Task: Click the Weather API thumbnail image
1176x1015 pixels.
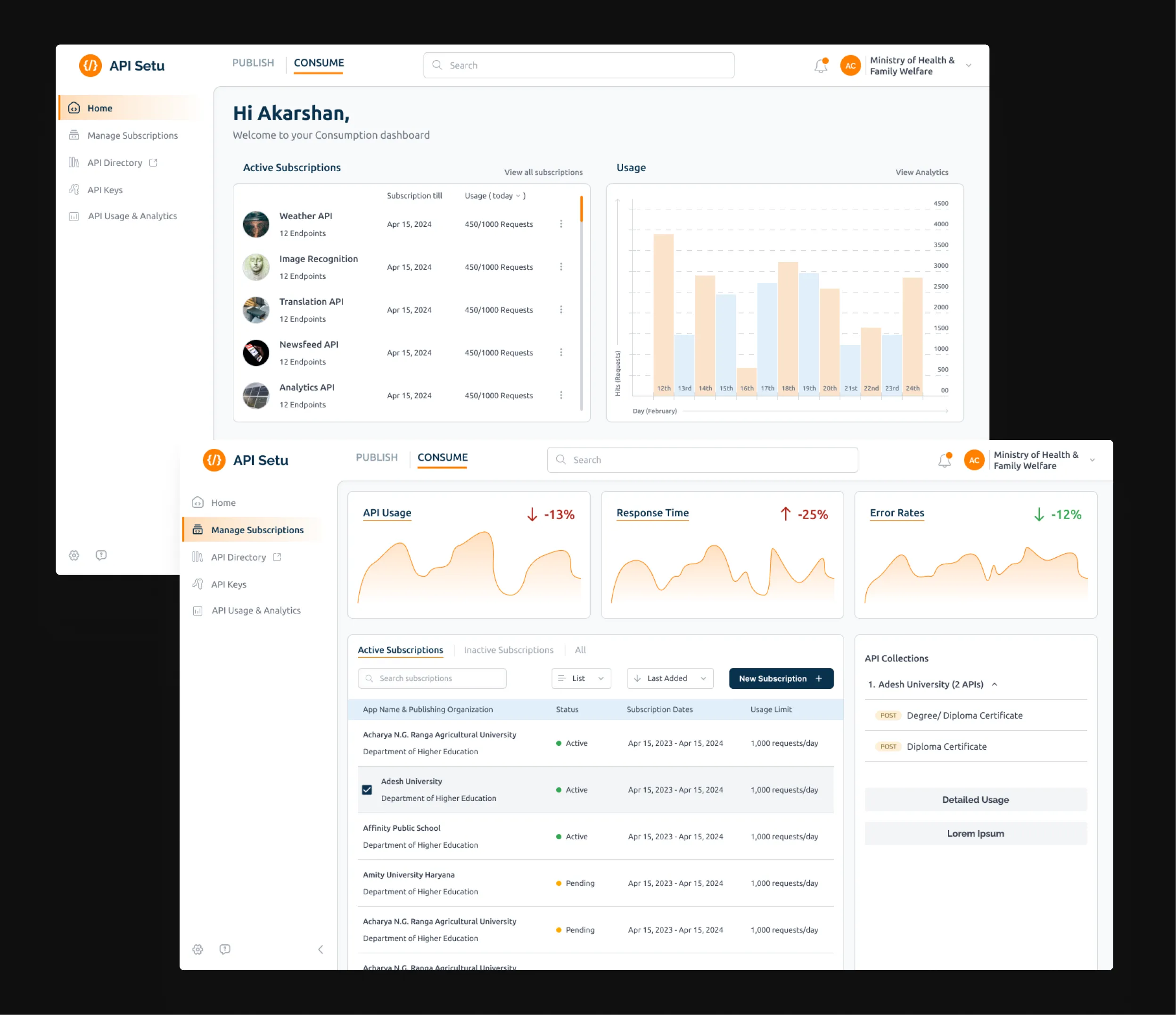Action: coord(256,224)
